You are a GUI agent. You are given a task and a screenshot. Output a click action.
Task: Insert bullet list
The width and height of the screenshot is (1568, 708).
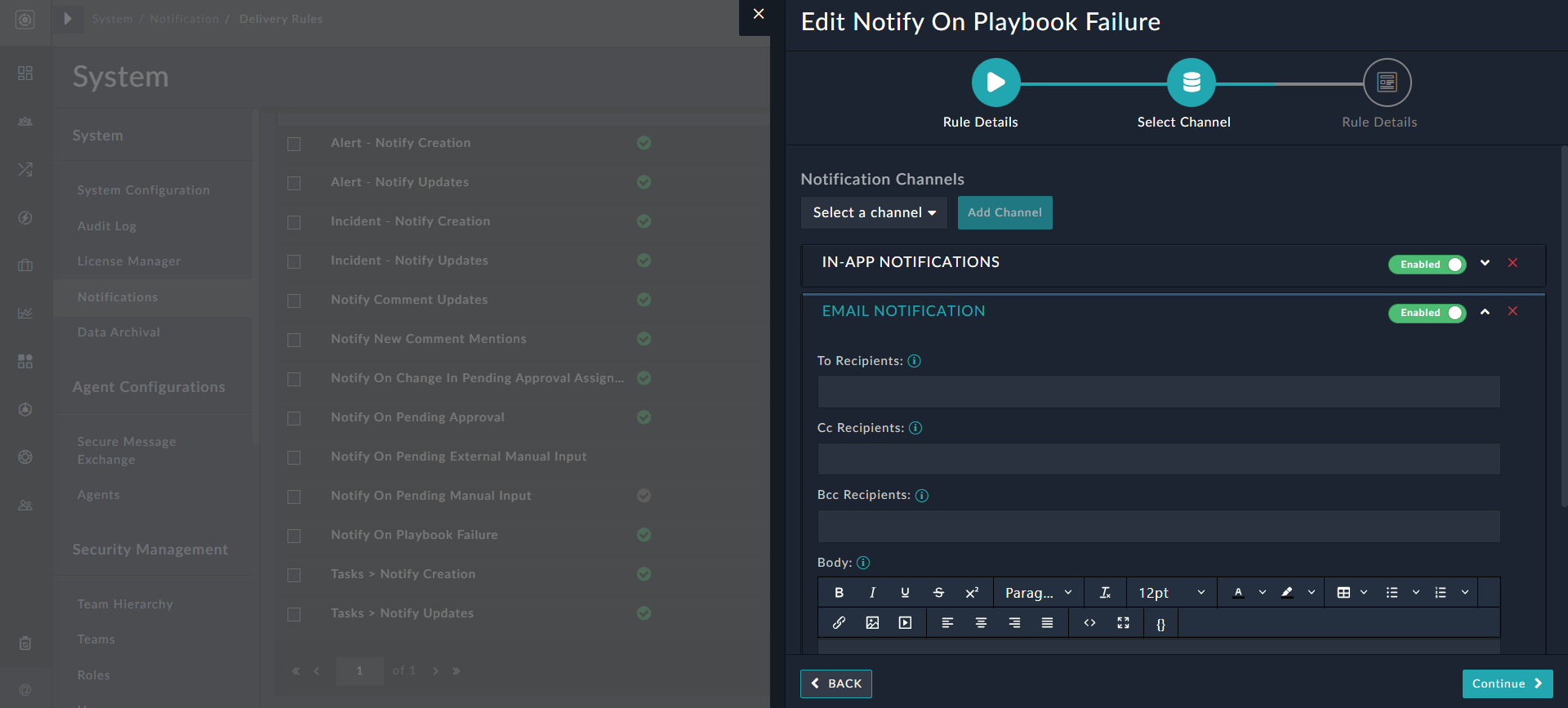pos(1392,593)
